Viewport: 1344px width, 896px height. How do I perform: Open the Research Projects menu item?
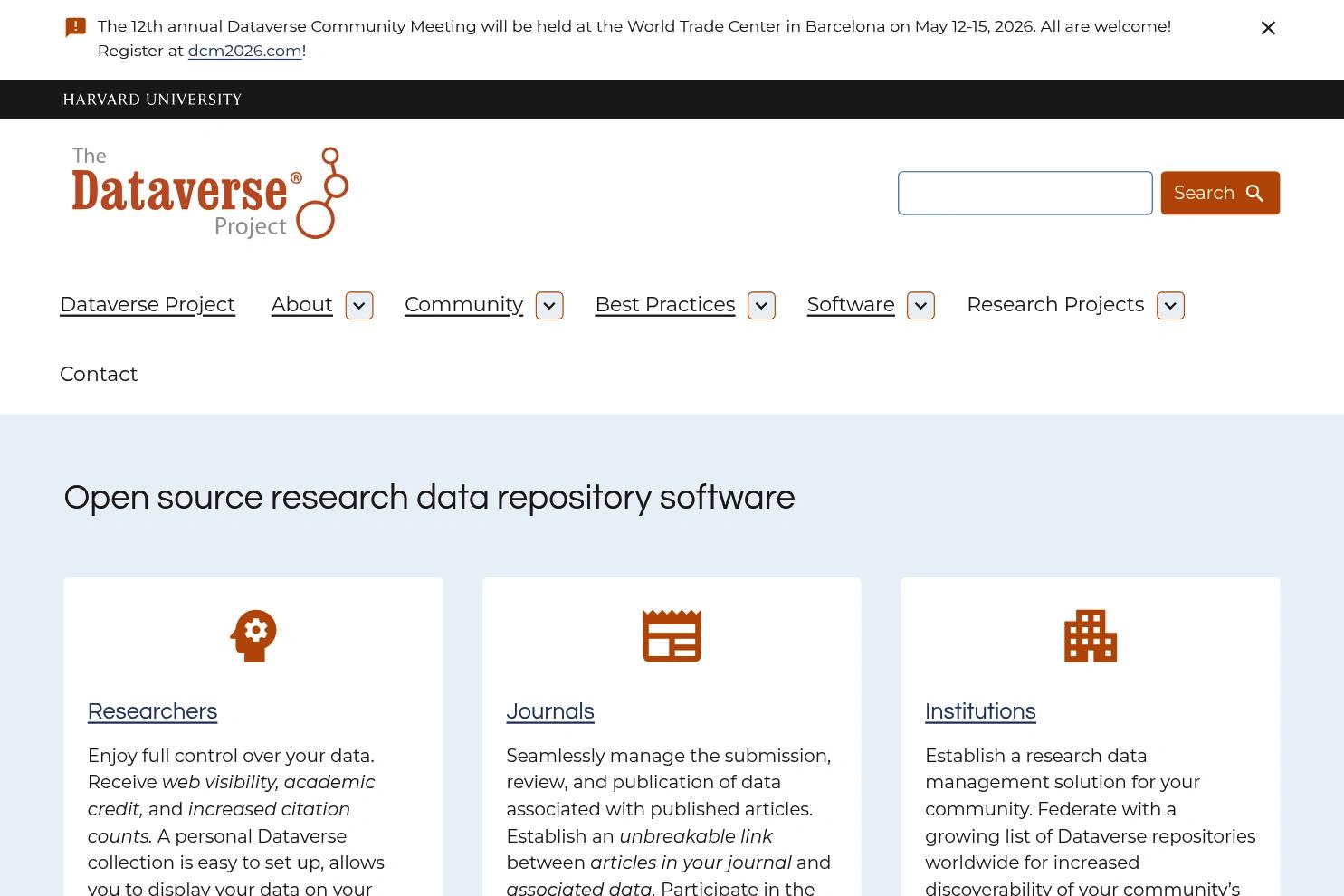pos(1055,305)
